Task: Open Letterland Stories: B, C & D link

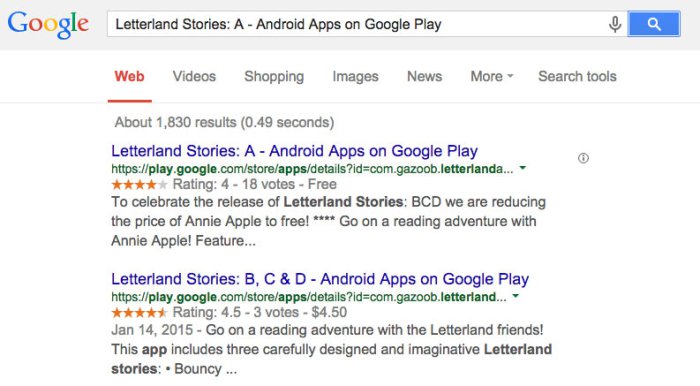Action: pos(320,279)
